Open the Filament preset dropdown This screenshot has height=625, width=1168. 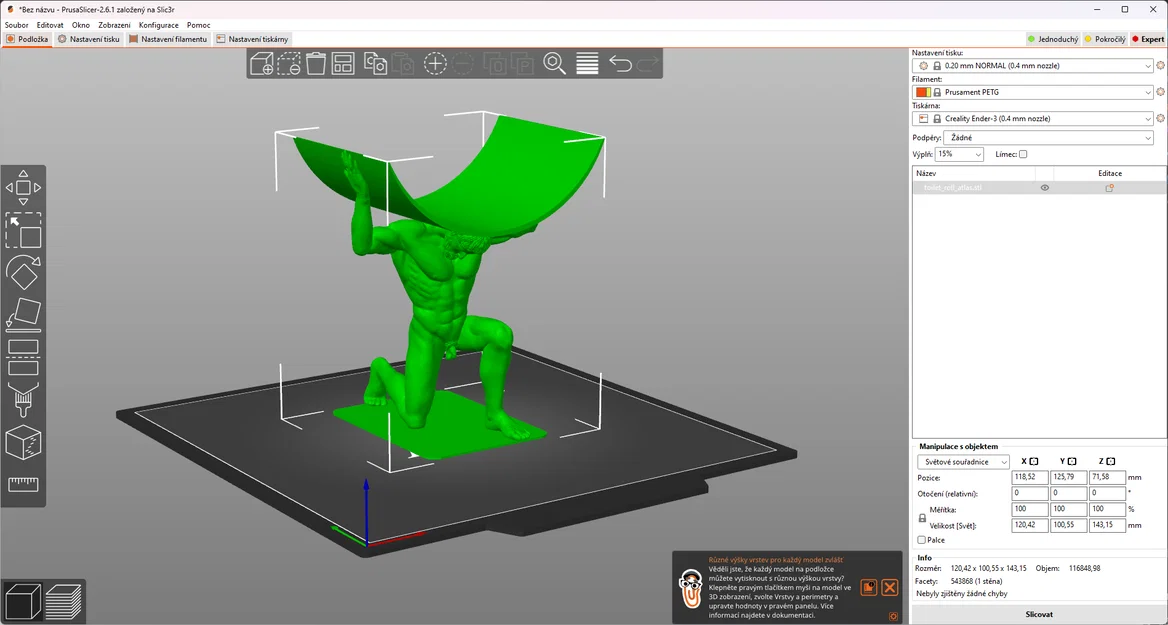click(x=1032, y=92)
